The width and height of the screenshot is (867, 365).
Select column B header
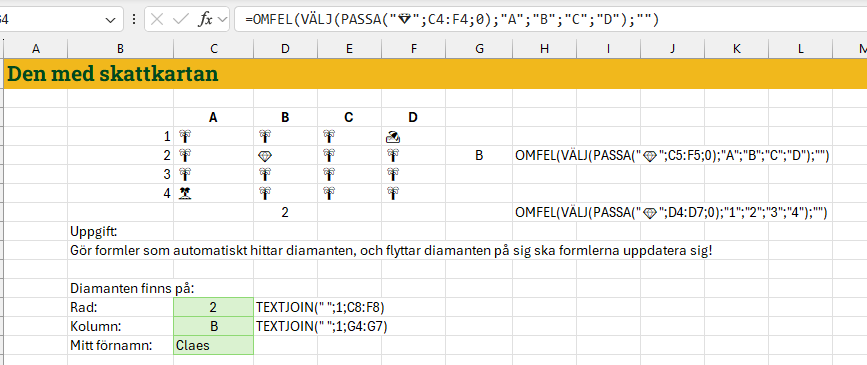[x=120, y=49]
